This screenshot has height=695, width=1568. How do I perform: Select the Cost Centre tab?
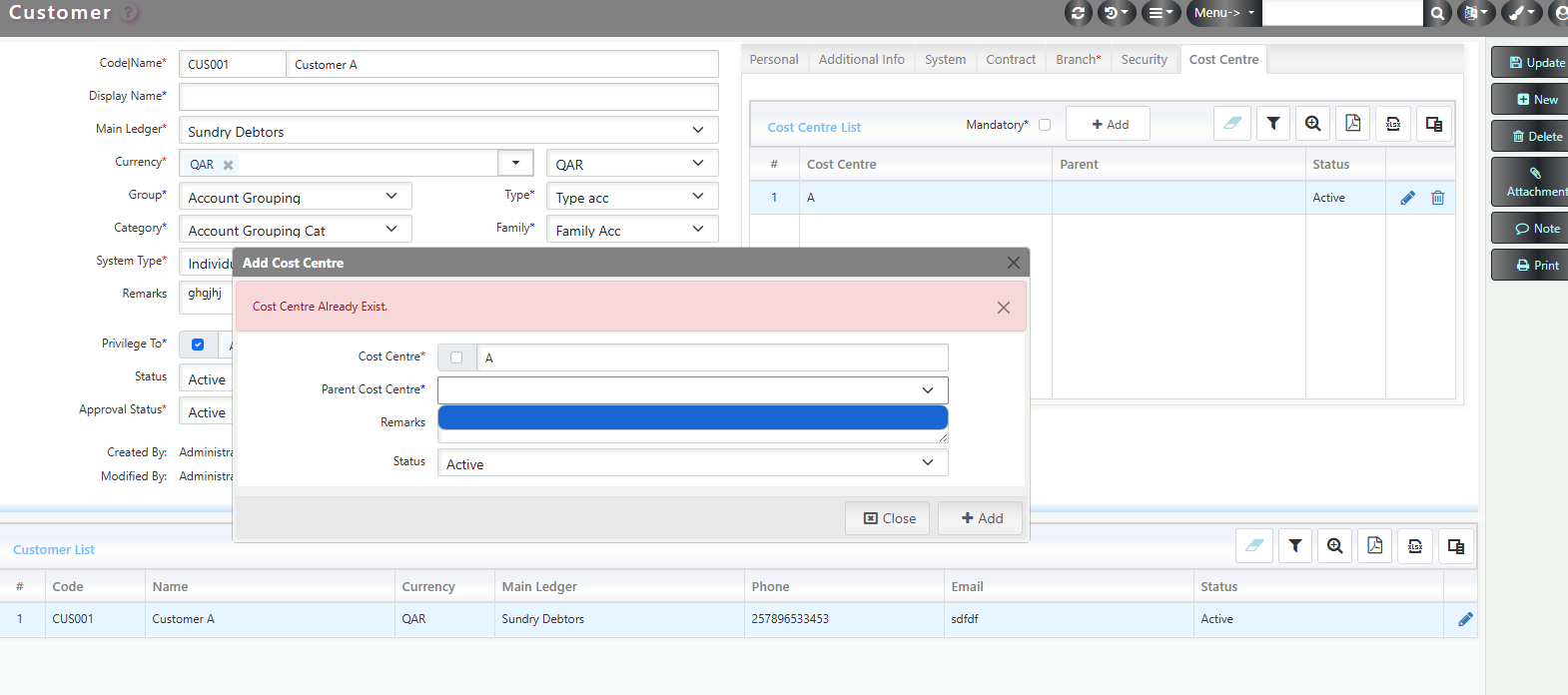pos(1223,60)
